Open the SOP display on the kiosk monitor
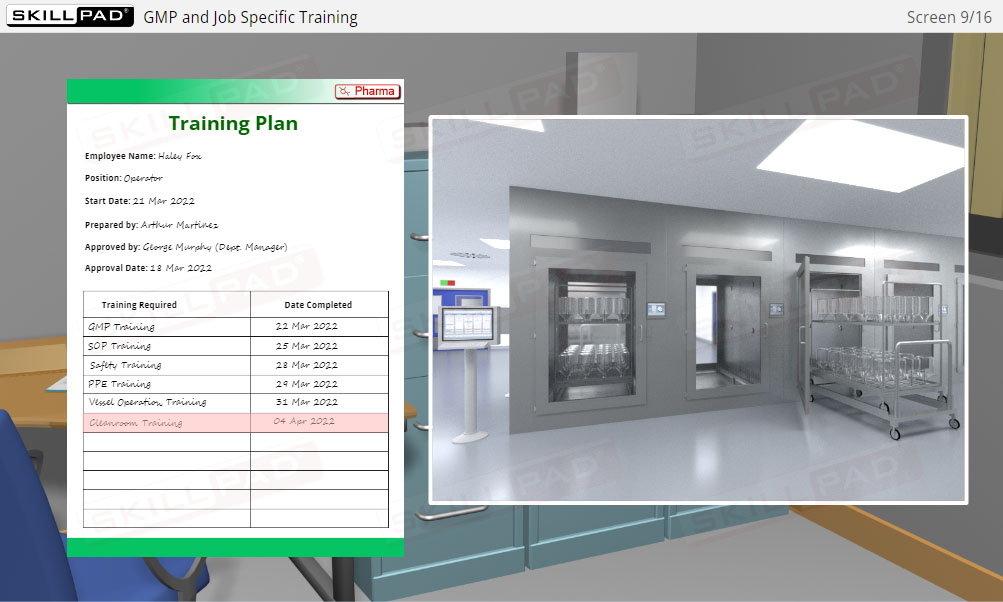The image size is (1003, 602). click(468, 322)
